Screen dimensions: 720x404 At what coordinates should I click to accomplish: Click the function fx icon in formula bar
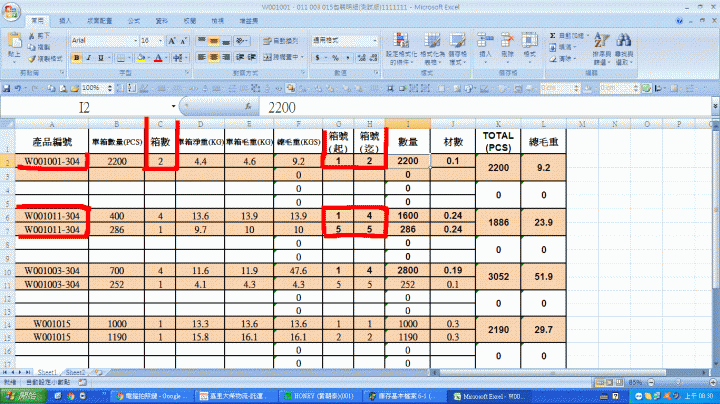click(x=248, y=107)
